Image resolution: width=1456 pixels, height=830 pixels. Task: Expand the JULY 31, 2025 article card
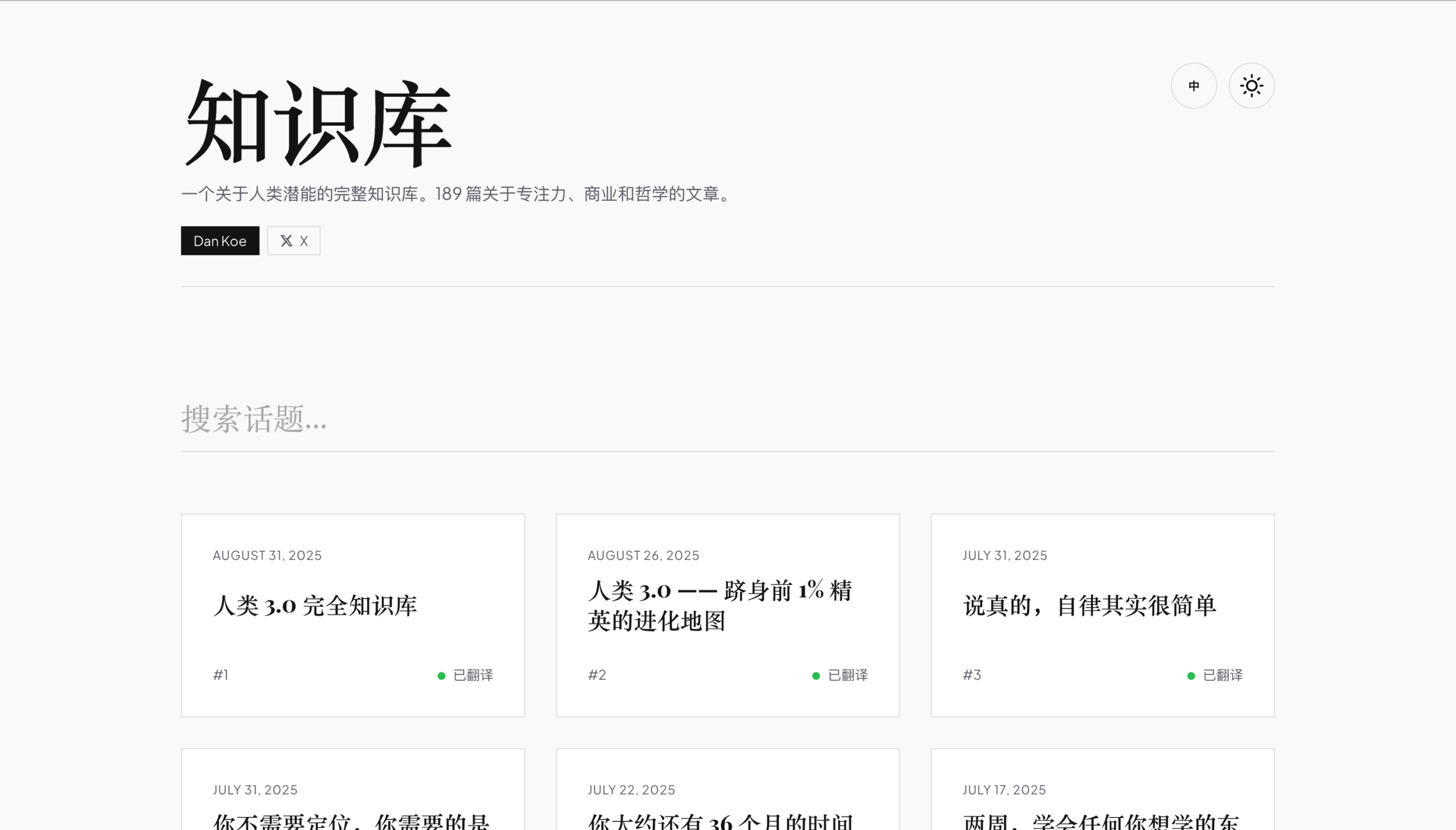(1102, 614)
